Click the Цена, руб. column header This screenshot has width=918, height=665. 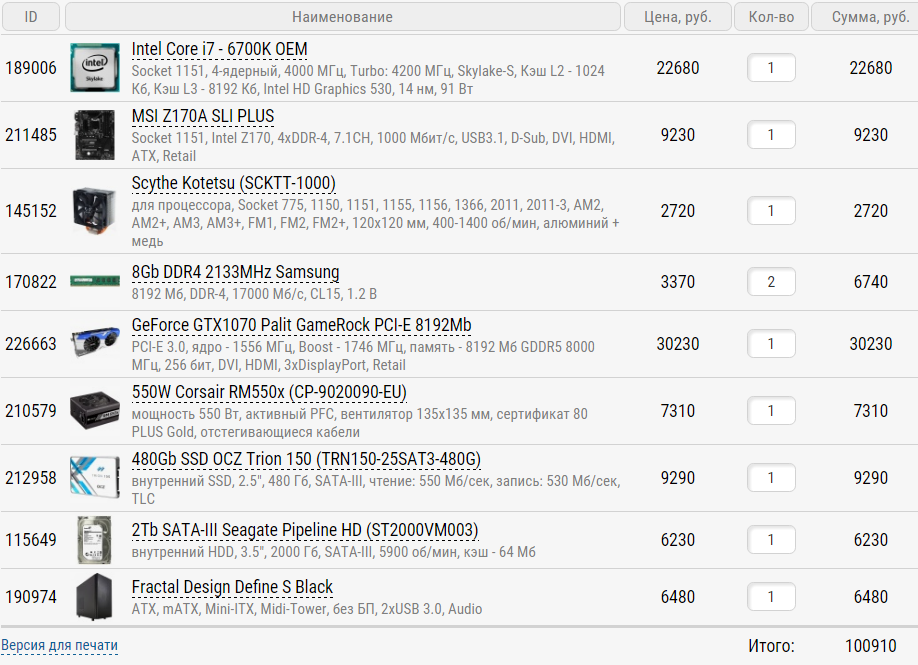(x=677, y=17)
